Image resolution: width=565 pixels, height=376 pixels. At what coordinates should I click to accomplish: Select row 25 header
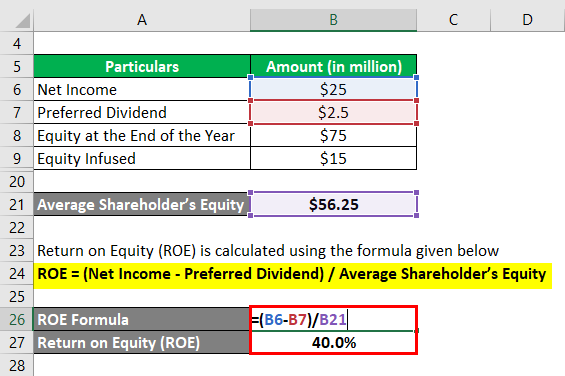click(x=17, y=297)
